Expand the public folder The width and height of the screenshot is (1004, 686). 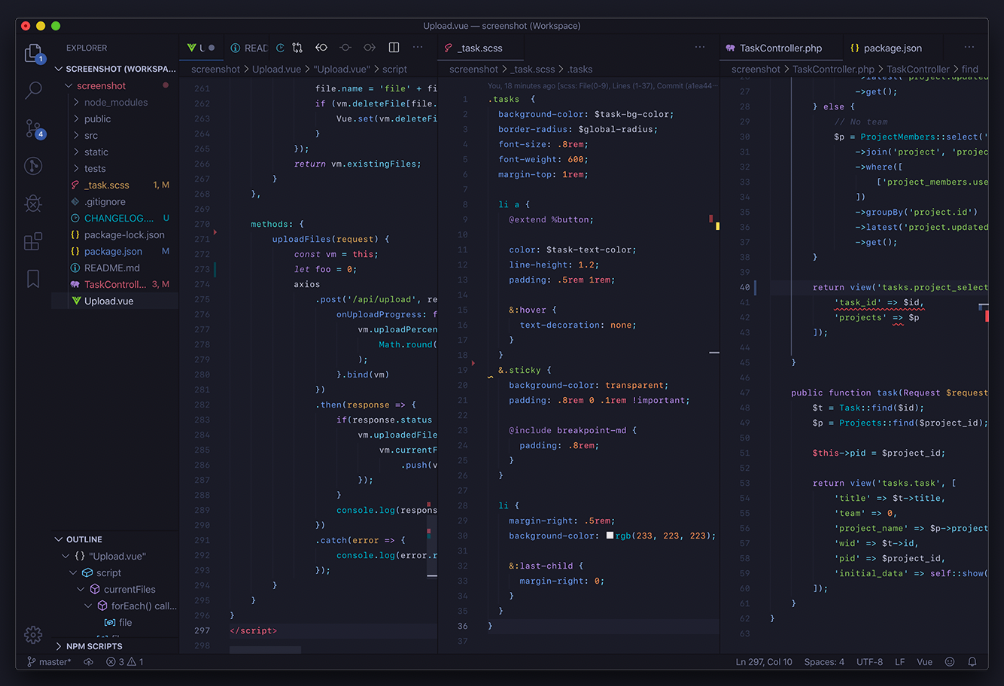pyautogui.click(x=76, y=119)
